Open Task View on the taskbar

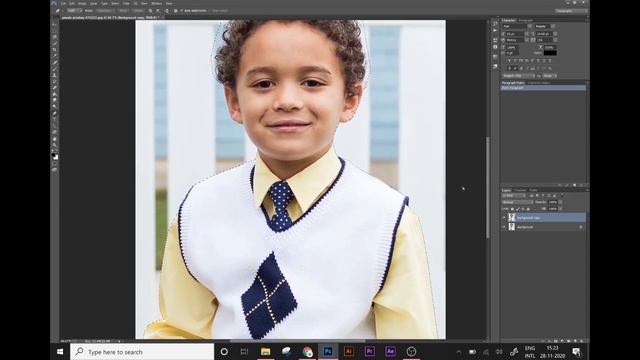244,351
